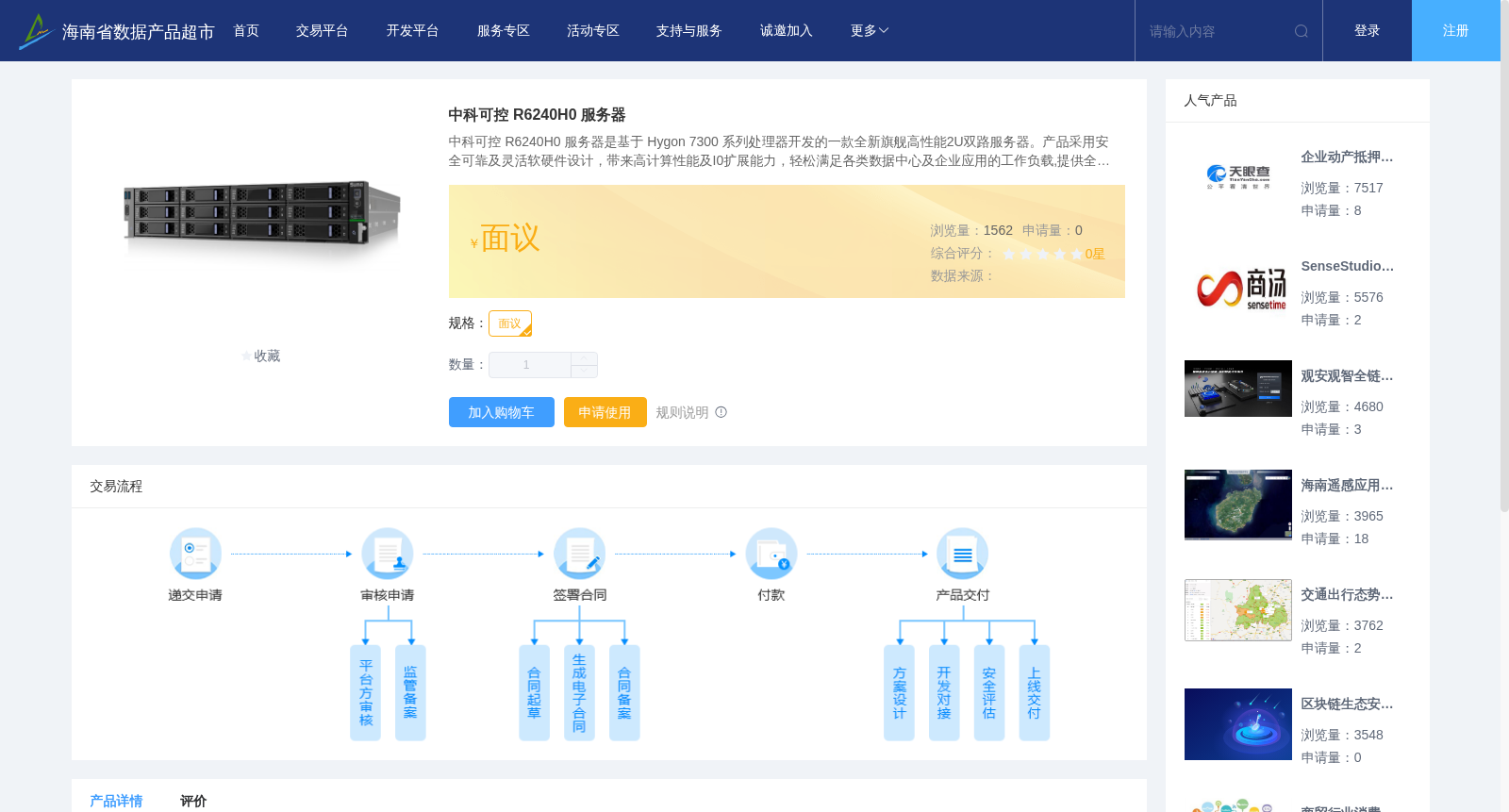Click 加入购物车 button
Image resolution: width=1509 pixels, height=812 pixels.
[x=502, y=412]
